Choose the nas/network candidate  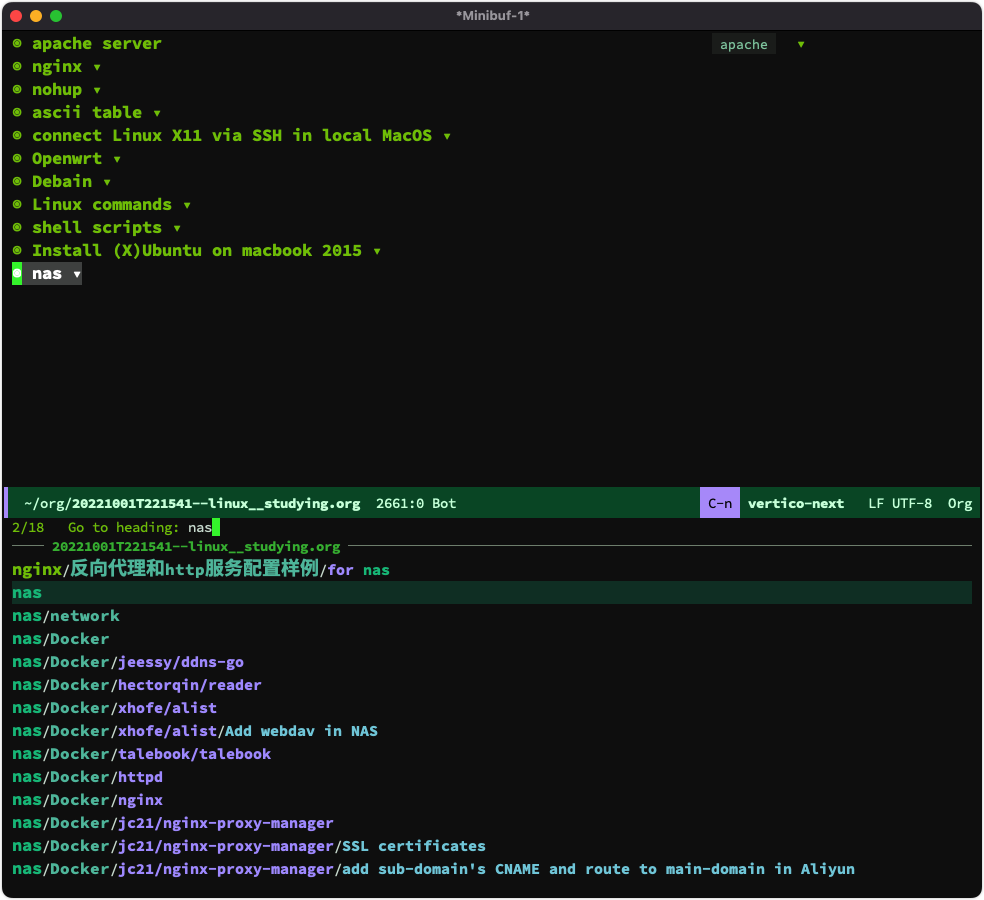click(66, 616)
